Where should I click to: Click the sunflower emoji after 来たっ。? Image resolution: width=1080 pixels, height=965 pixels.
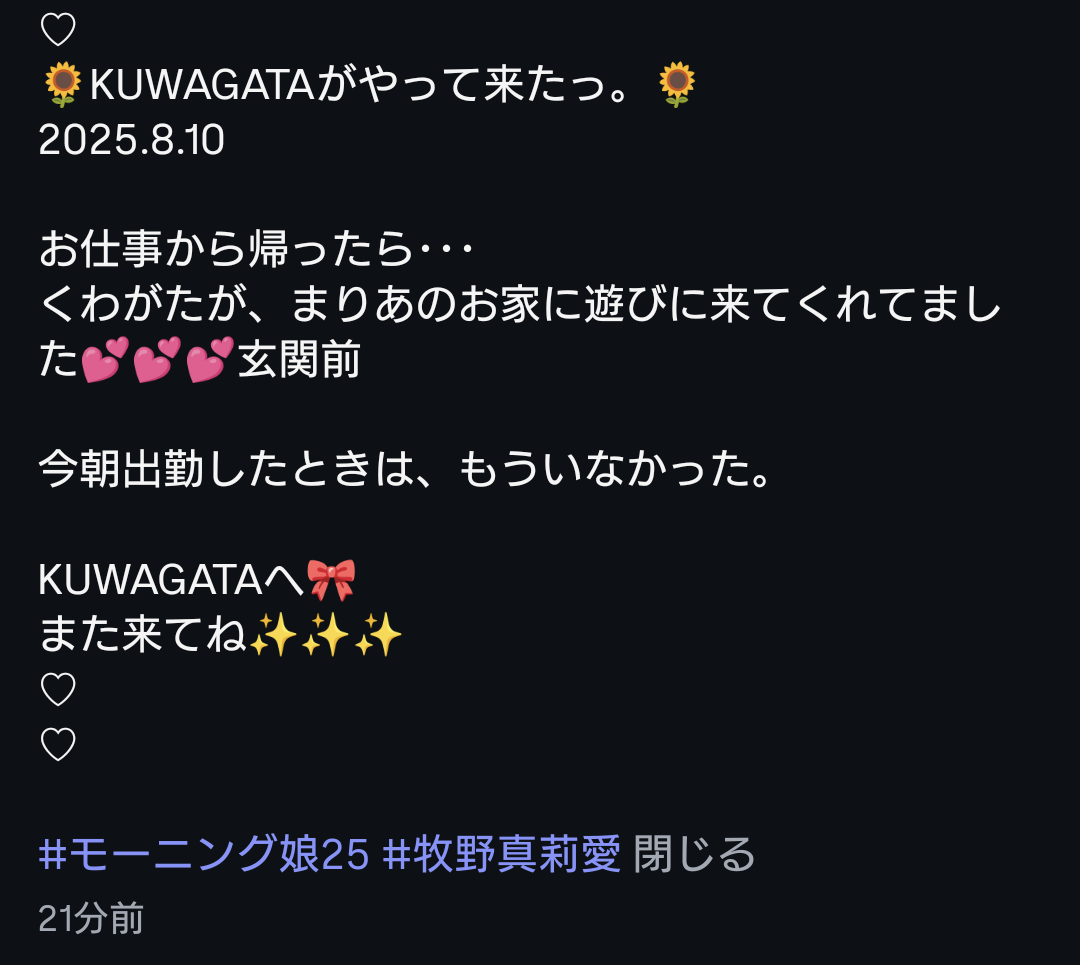point(677,84)
